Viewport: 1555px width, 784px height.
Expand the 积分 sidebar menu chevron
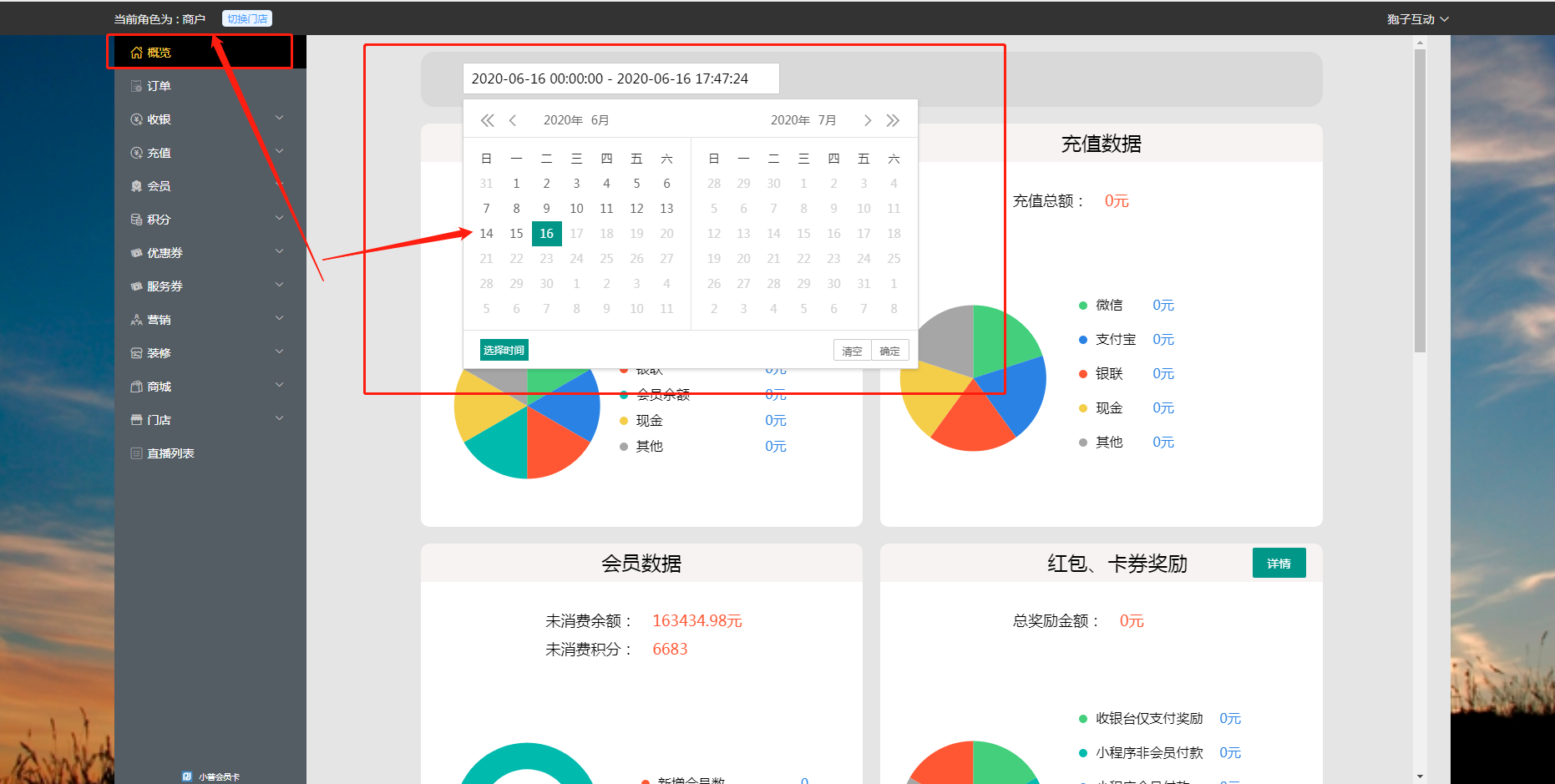click(x=280, y=218)
